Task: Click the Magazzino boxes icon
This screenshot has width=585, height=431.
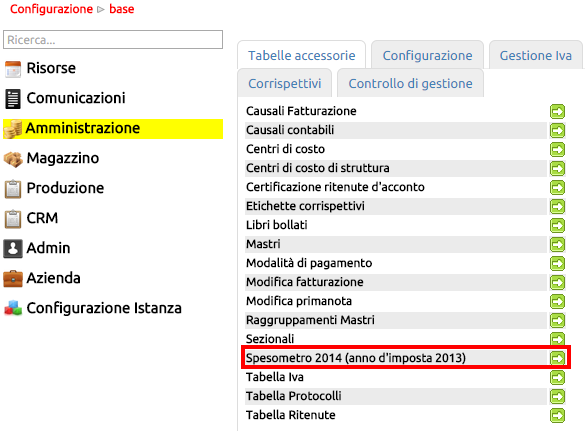Action: tap(13, 159)
